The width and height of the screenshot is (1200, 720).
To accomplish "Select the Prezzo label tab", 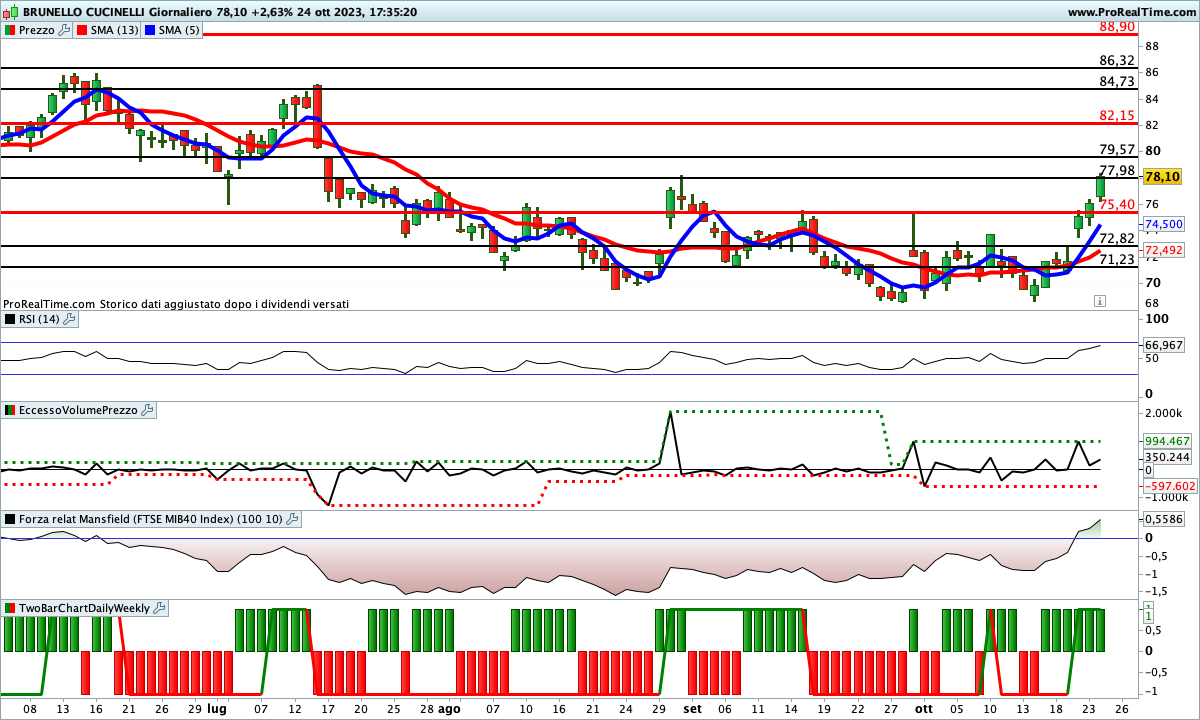I will (x=37, y=30).
